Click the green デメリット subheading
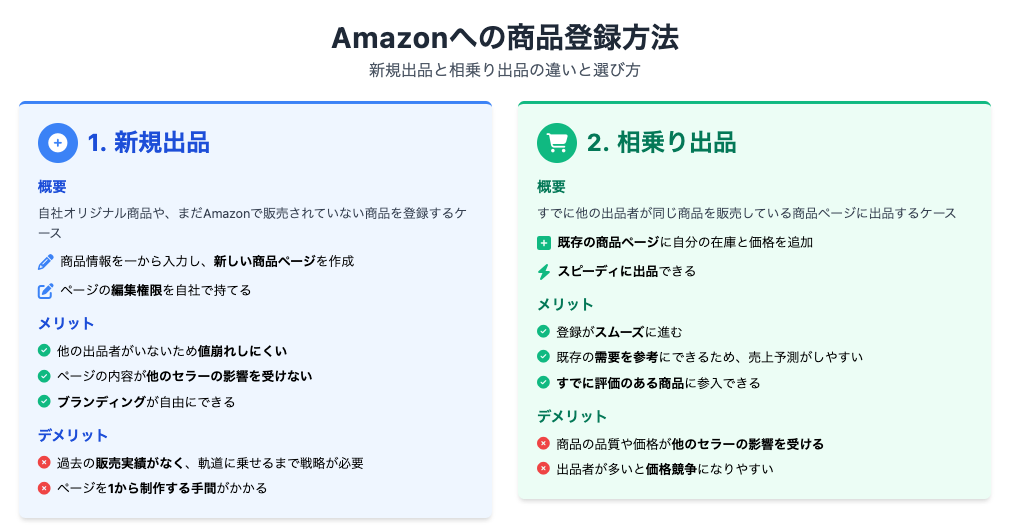The width and height of the screenshot is (1013, 530). (x=572, y=416)
